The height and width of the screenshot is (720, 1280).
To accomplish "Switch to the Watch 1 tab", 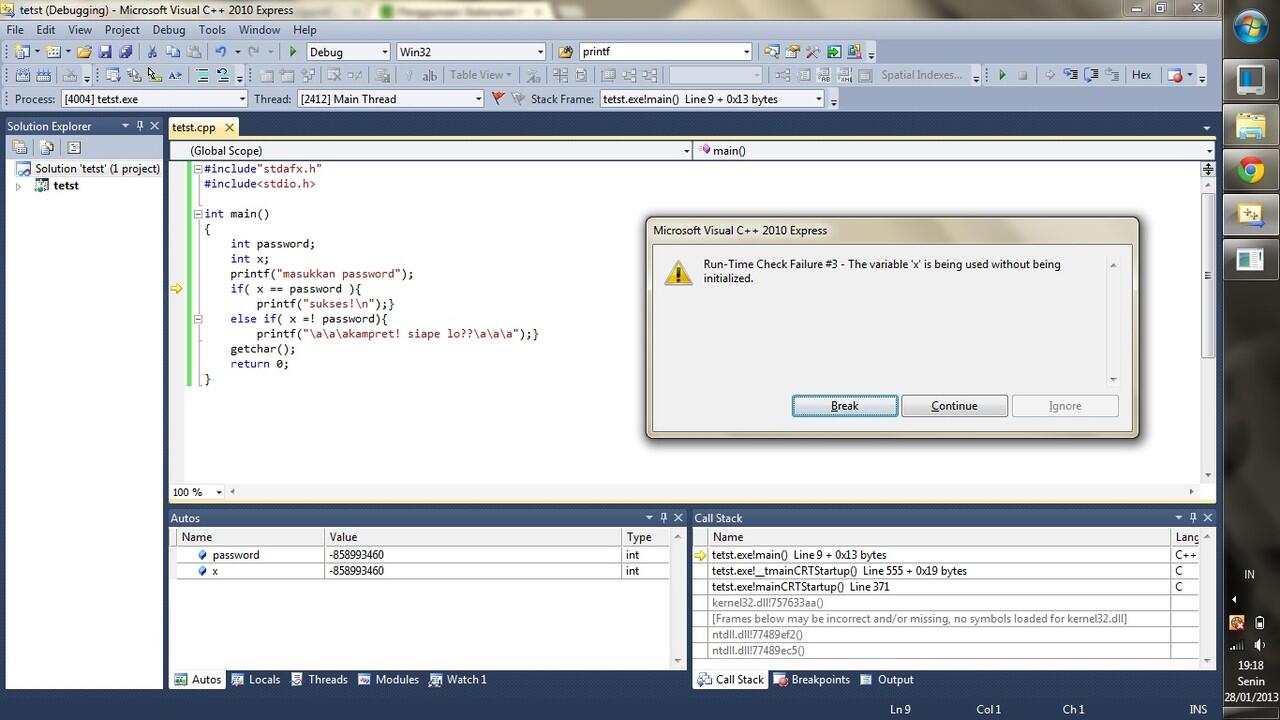I will (457, 679).
